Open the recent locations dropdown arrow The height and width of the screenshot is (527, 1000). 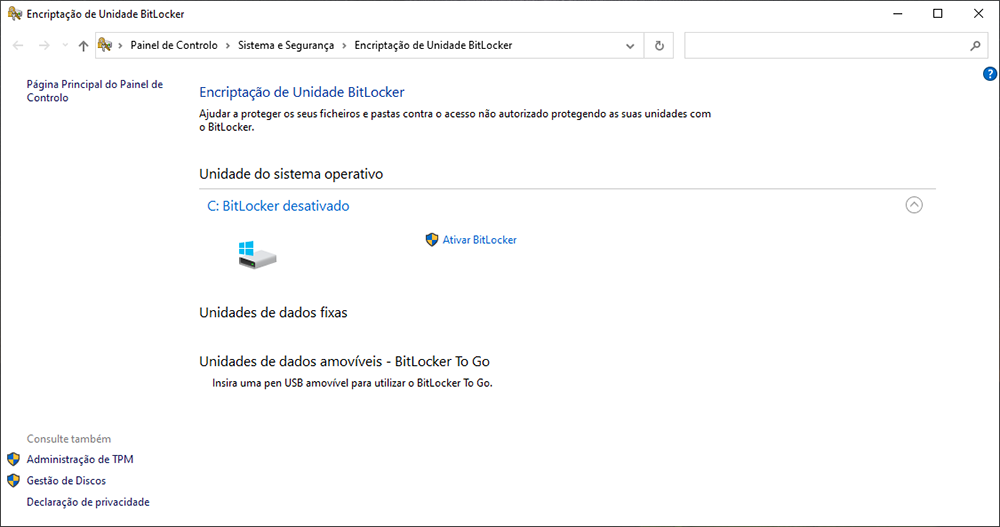(x=65, y=45)
